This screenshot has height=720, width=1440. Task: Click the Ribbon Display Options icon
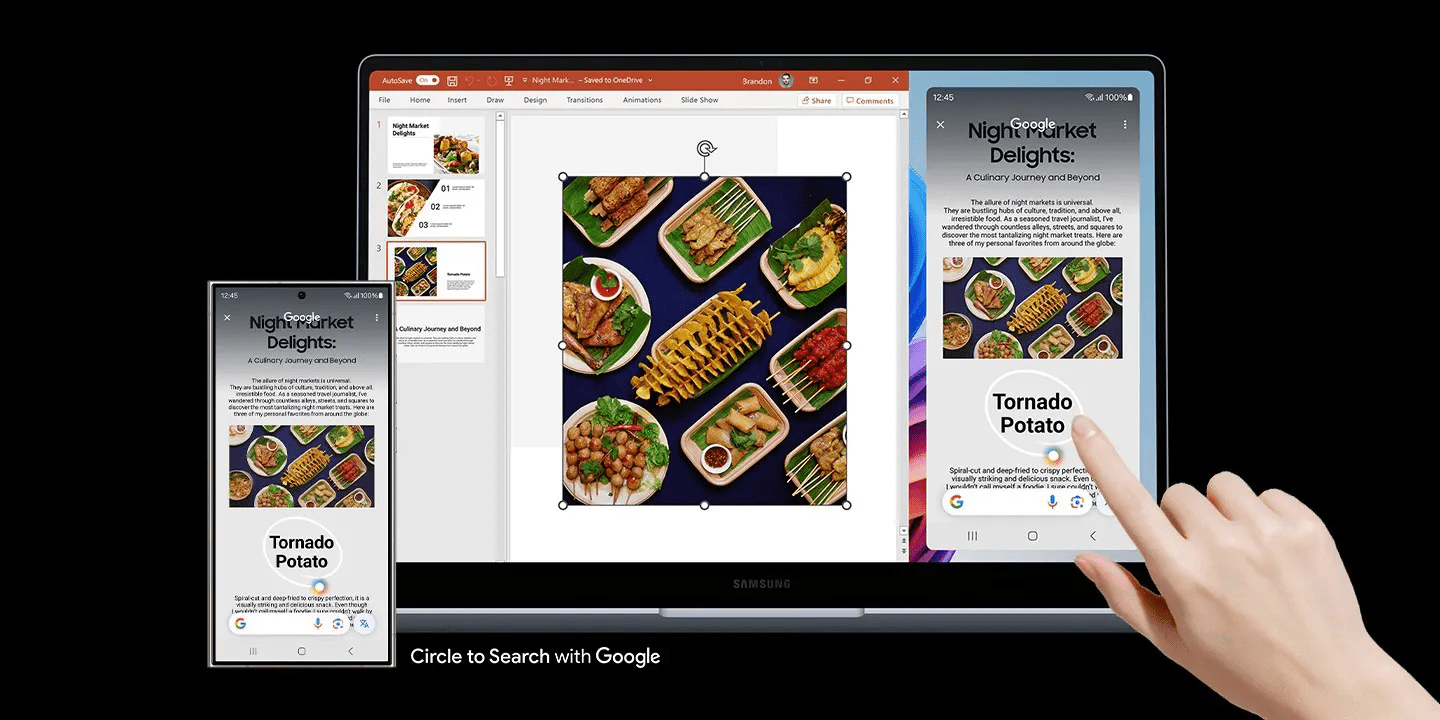point(813,80)
